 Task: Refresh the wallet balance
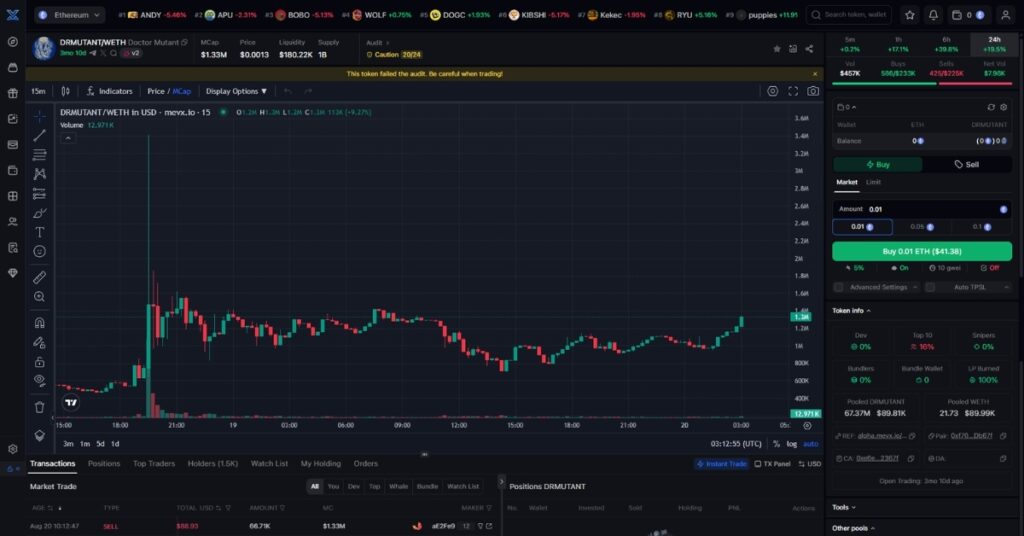click(x=991, y=107)
